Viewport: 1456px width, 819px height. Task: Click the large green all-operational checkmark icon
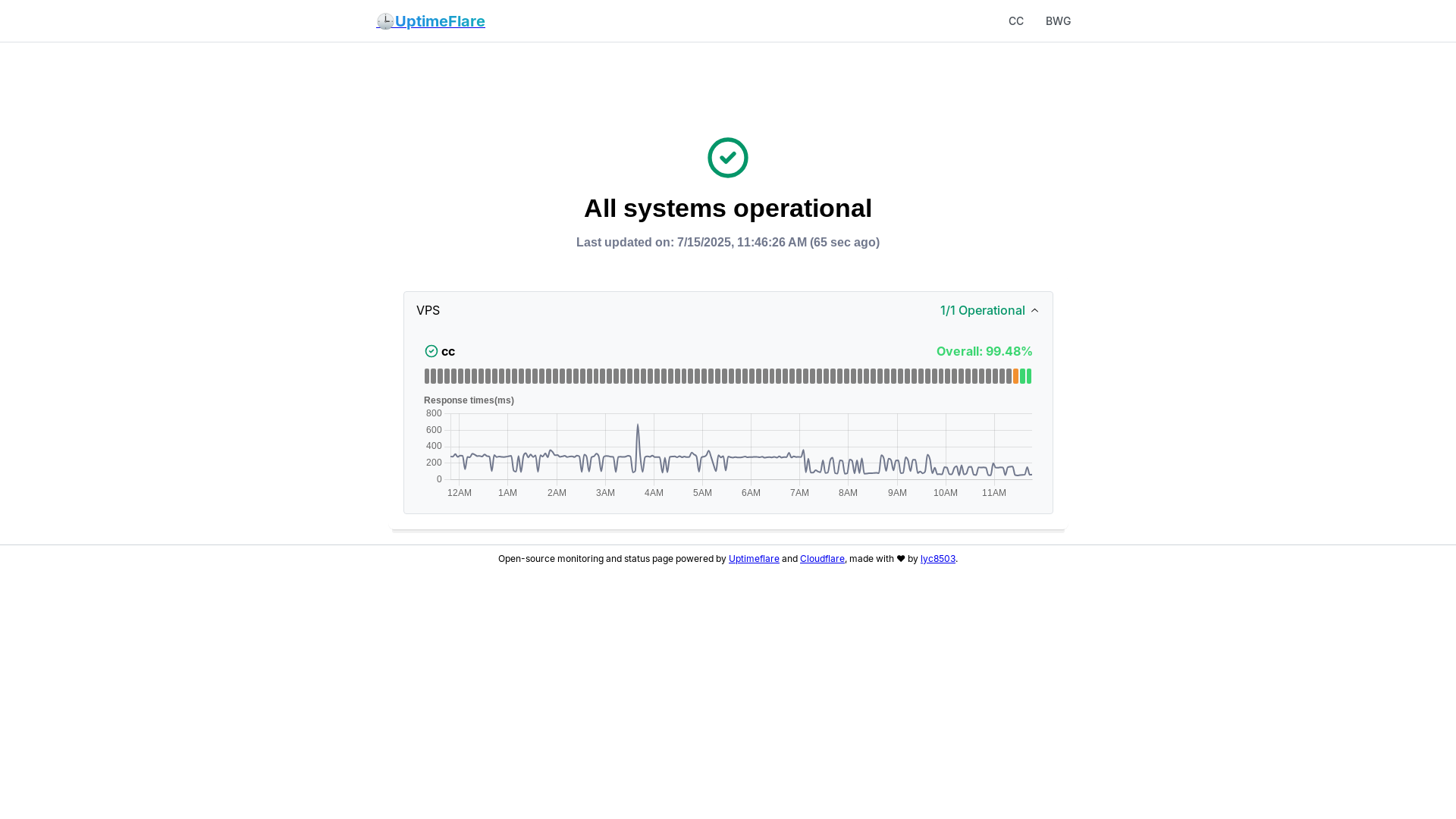click(728, 158)
